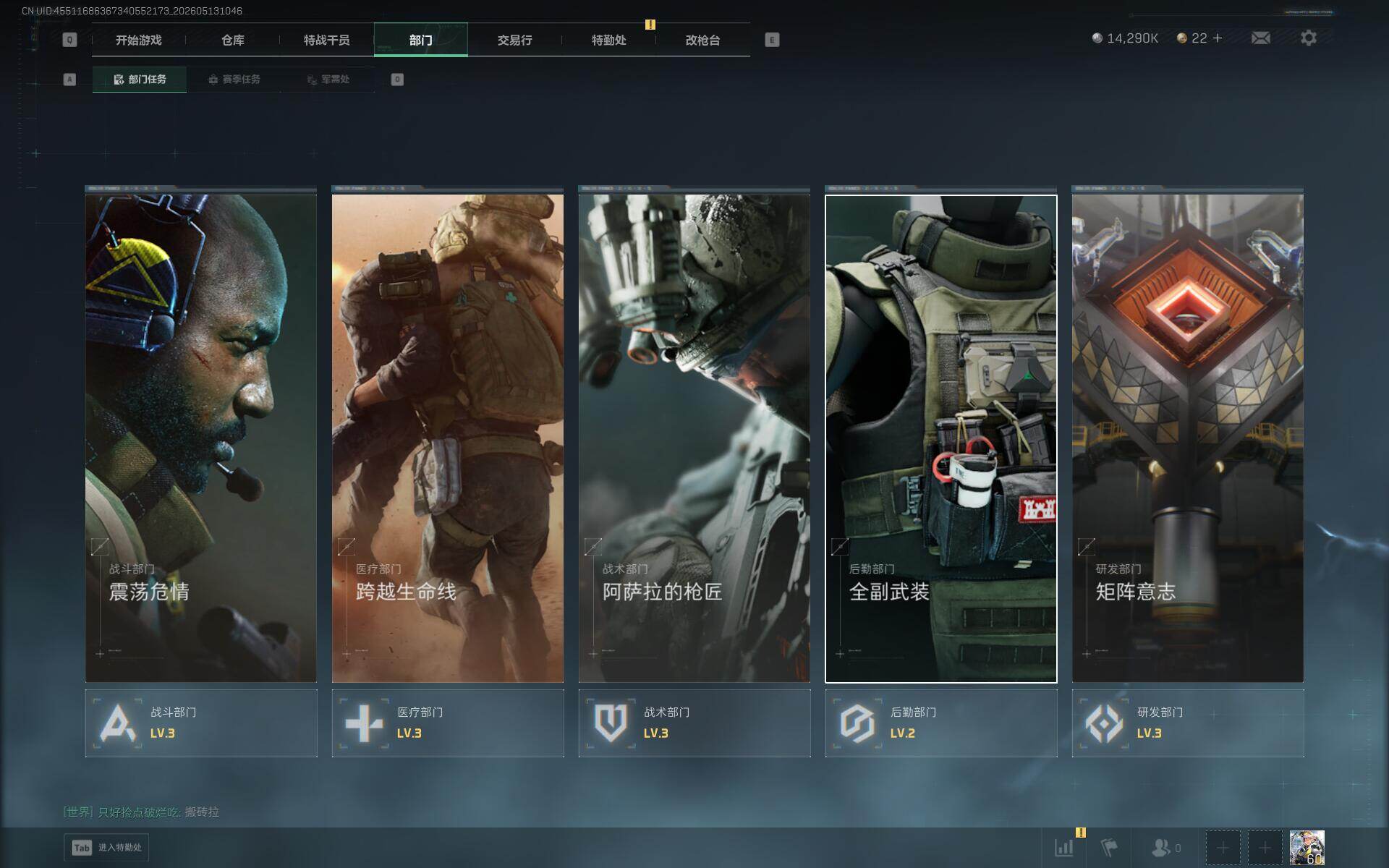This screenshot has height=868, width=1389.
Task: Select the 震荡危情 combat mission card
Action: [x=201, y=438]
